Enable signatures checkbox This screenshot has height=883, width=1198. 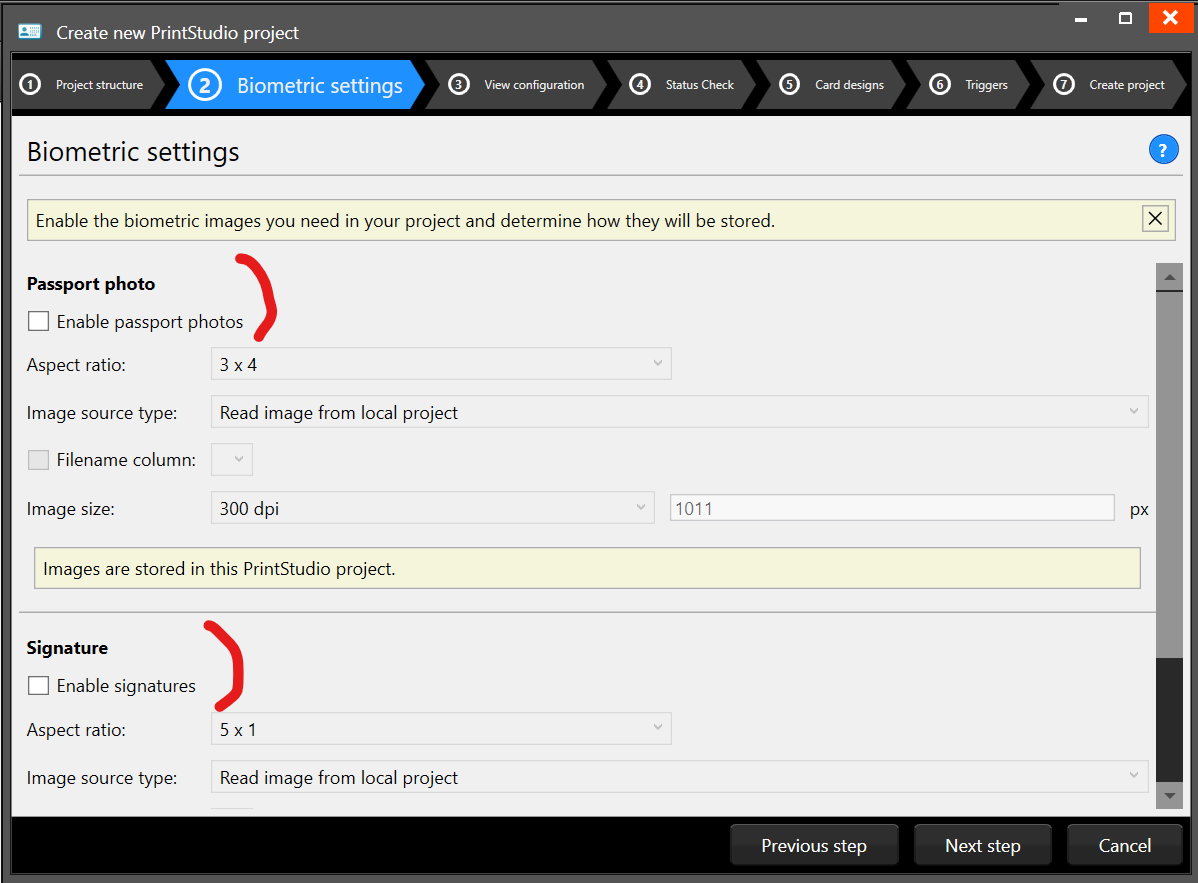coord(38,685)
